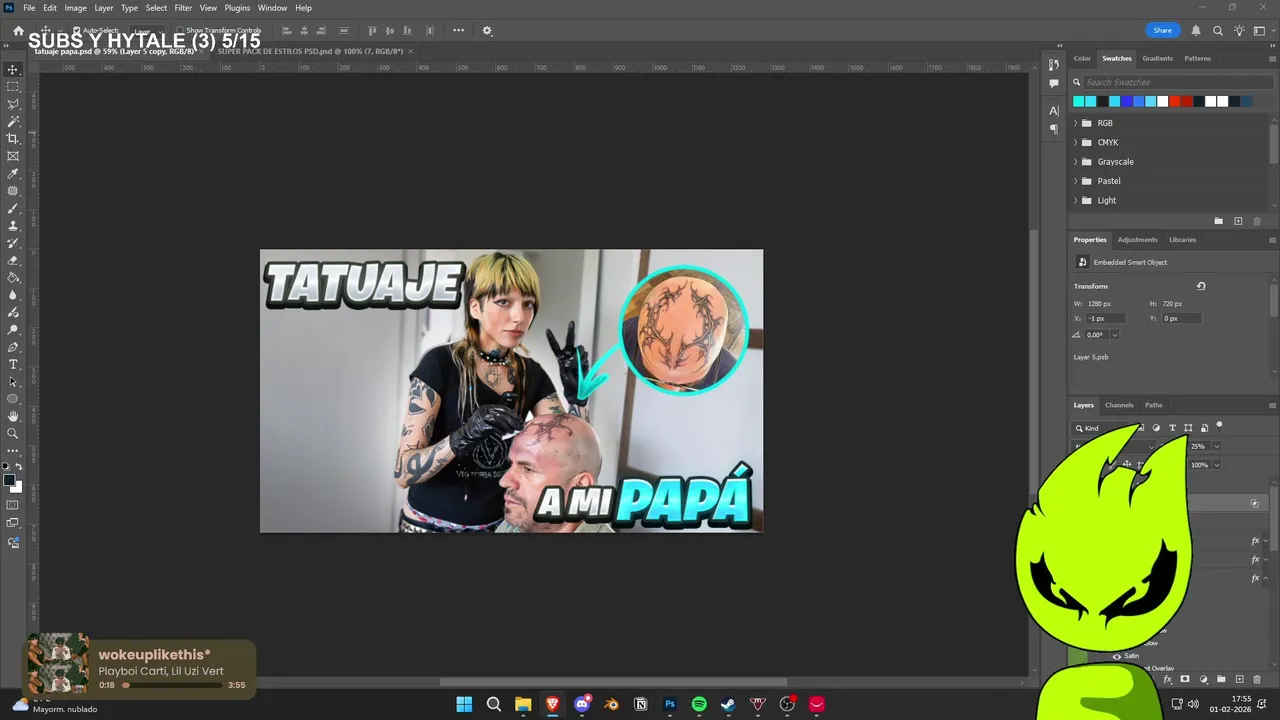Expand the Light swatch group

(1076, 200)
